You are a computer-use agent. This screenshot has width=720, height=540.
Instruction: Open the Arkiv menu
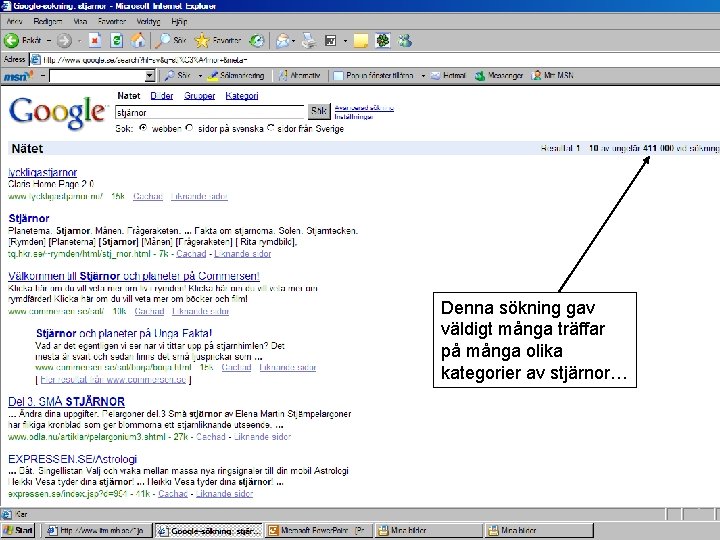pos(15,22)
